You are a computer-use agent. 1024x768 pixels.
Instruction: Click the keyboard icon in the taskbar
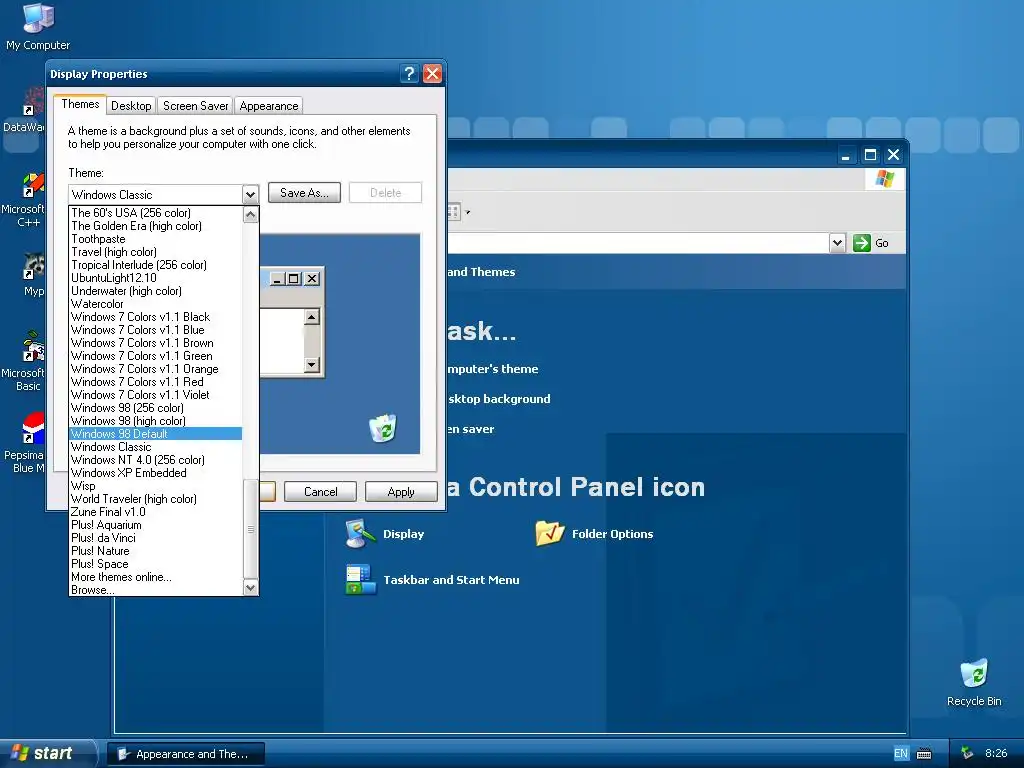[924, 754]
